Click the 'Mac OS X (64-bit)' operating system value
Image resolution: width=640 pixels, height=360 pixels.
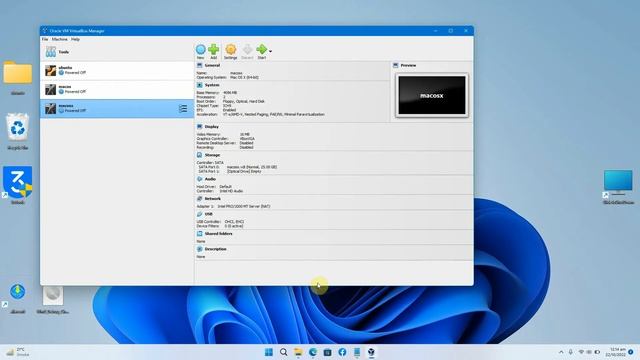244,77
